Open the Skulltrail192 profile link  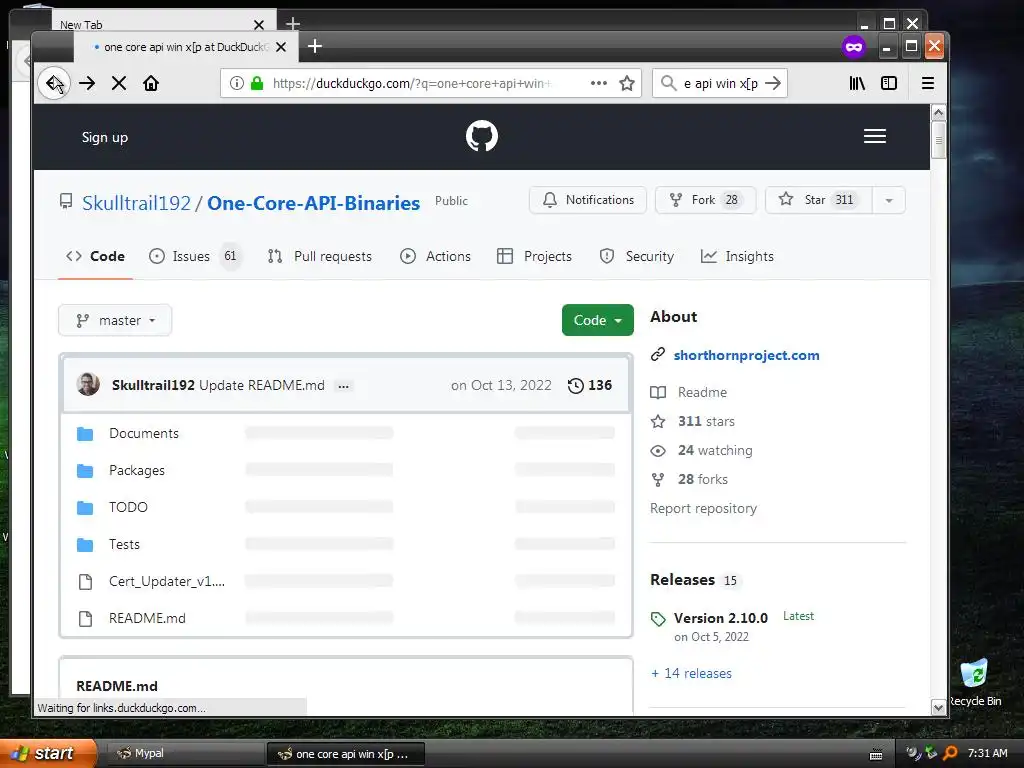click(136, 203)
